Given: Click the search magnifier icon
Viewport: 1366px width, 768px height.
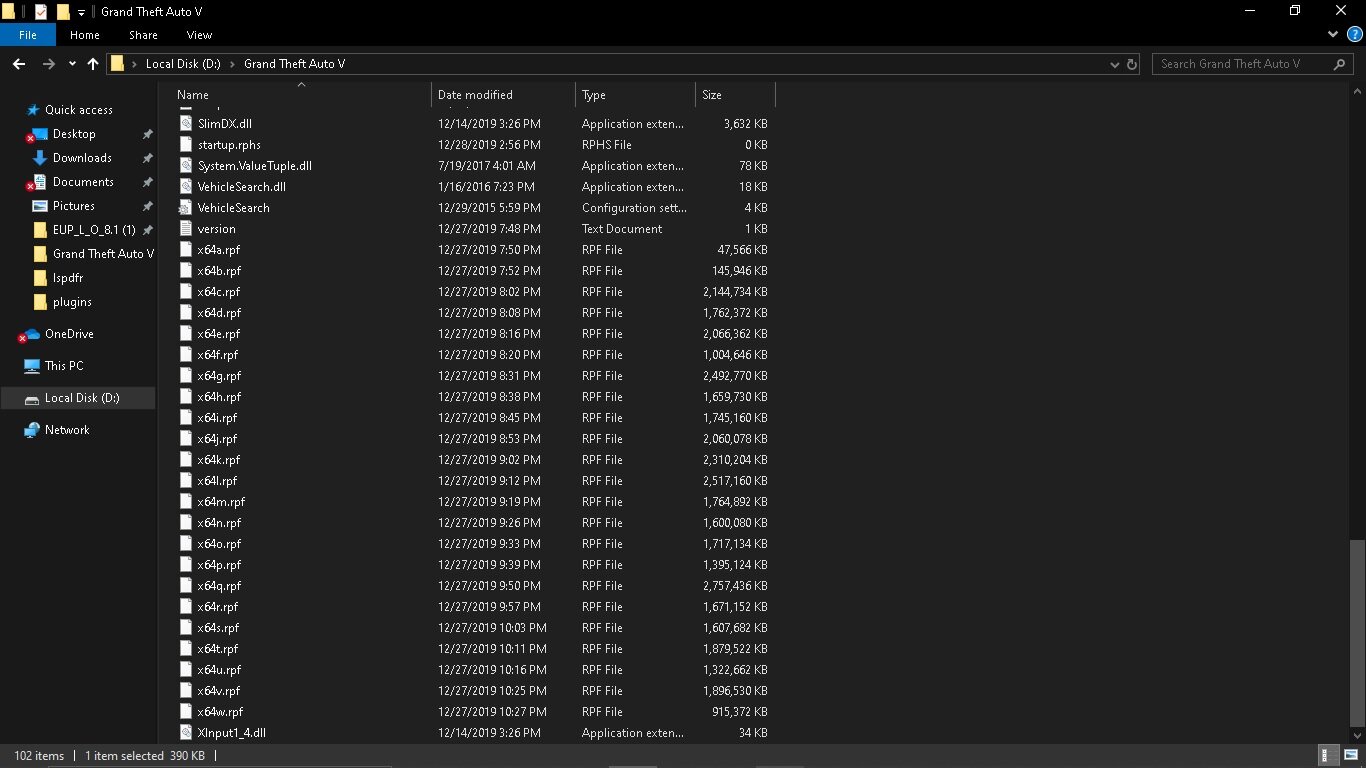Looking at the screenshot, I should (x=1340, y=64).
